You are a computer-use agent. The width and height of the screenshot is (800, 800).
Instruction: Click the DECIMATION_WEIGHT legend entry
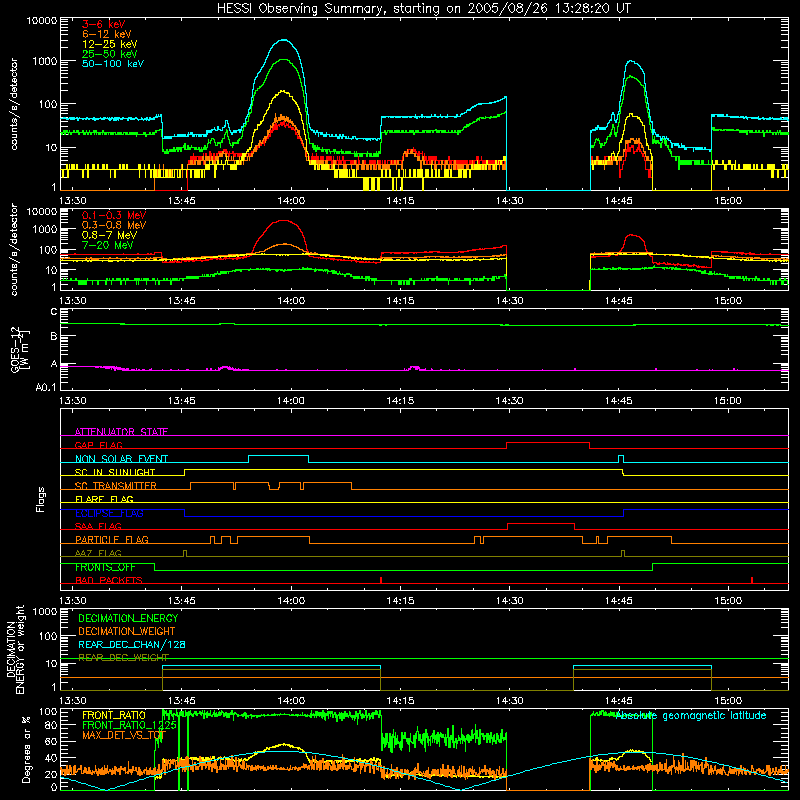(127, 631)
